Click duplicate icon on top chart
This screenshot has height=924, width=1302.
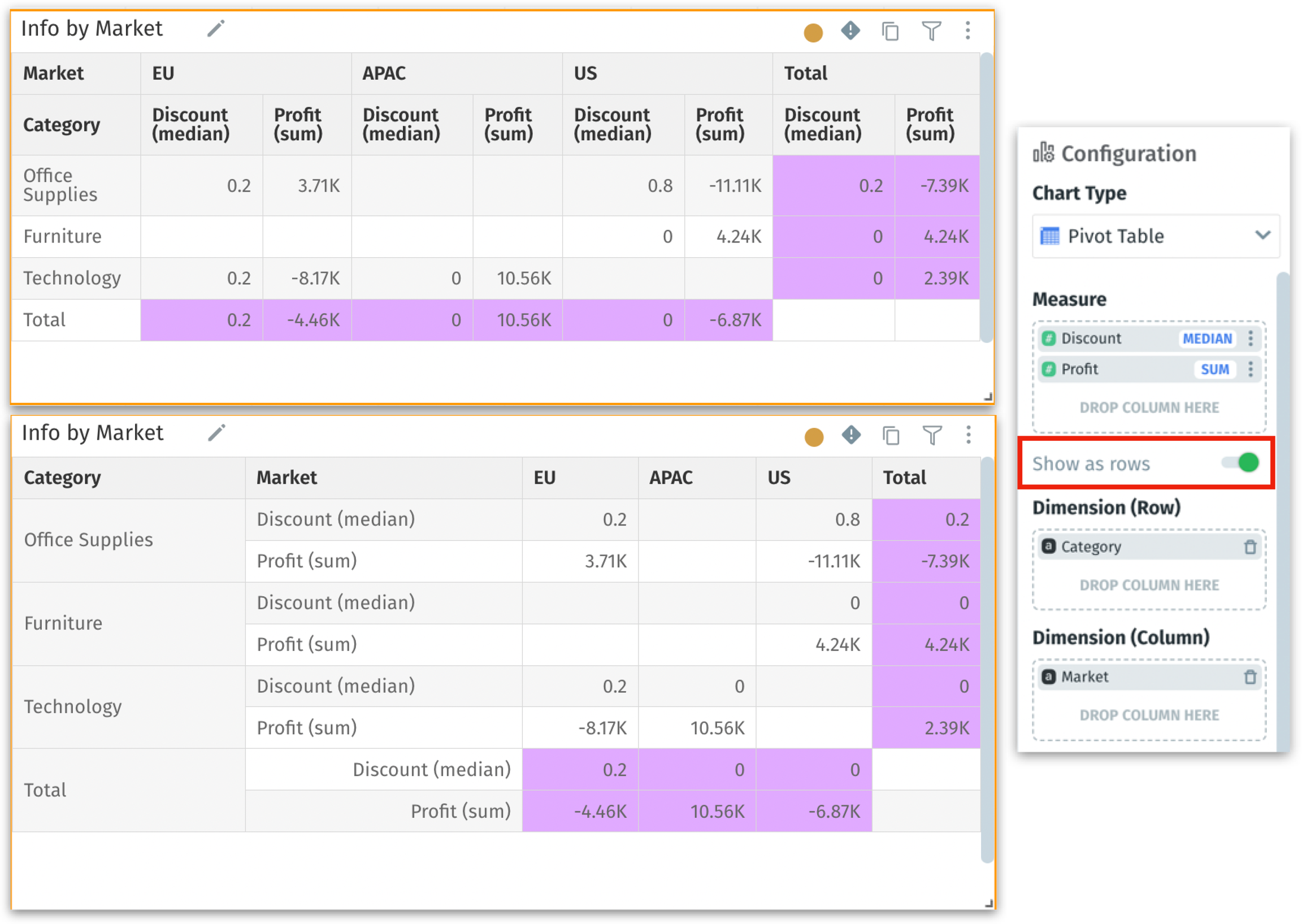point(890,31)
